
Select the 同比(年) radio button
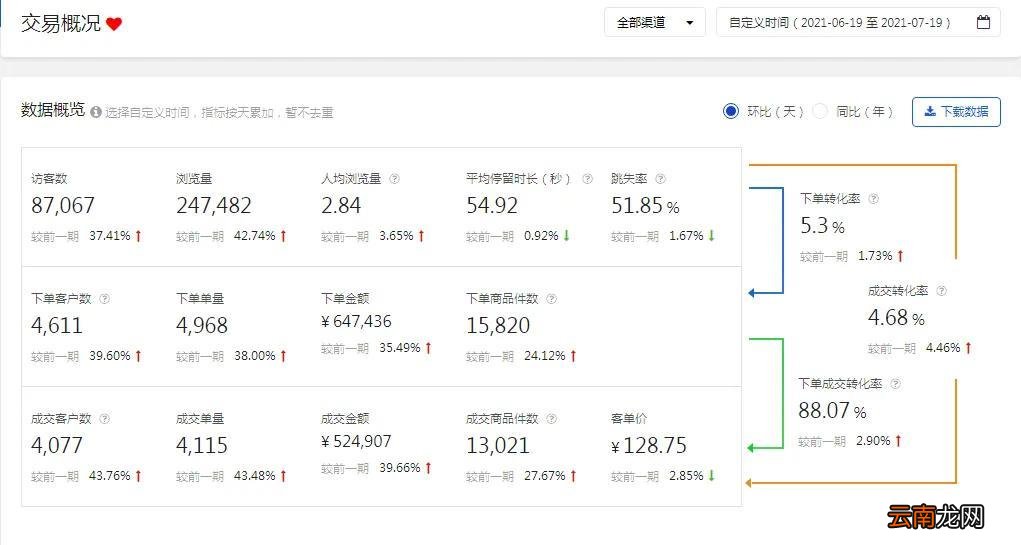click(x=820, y=111)
